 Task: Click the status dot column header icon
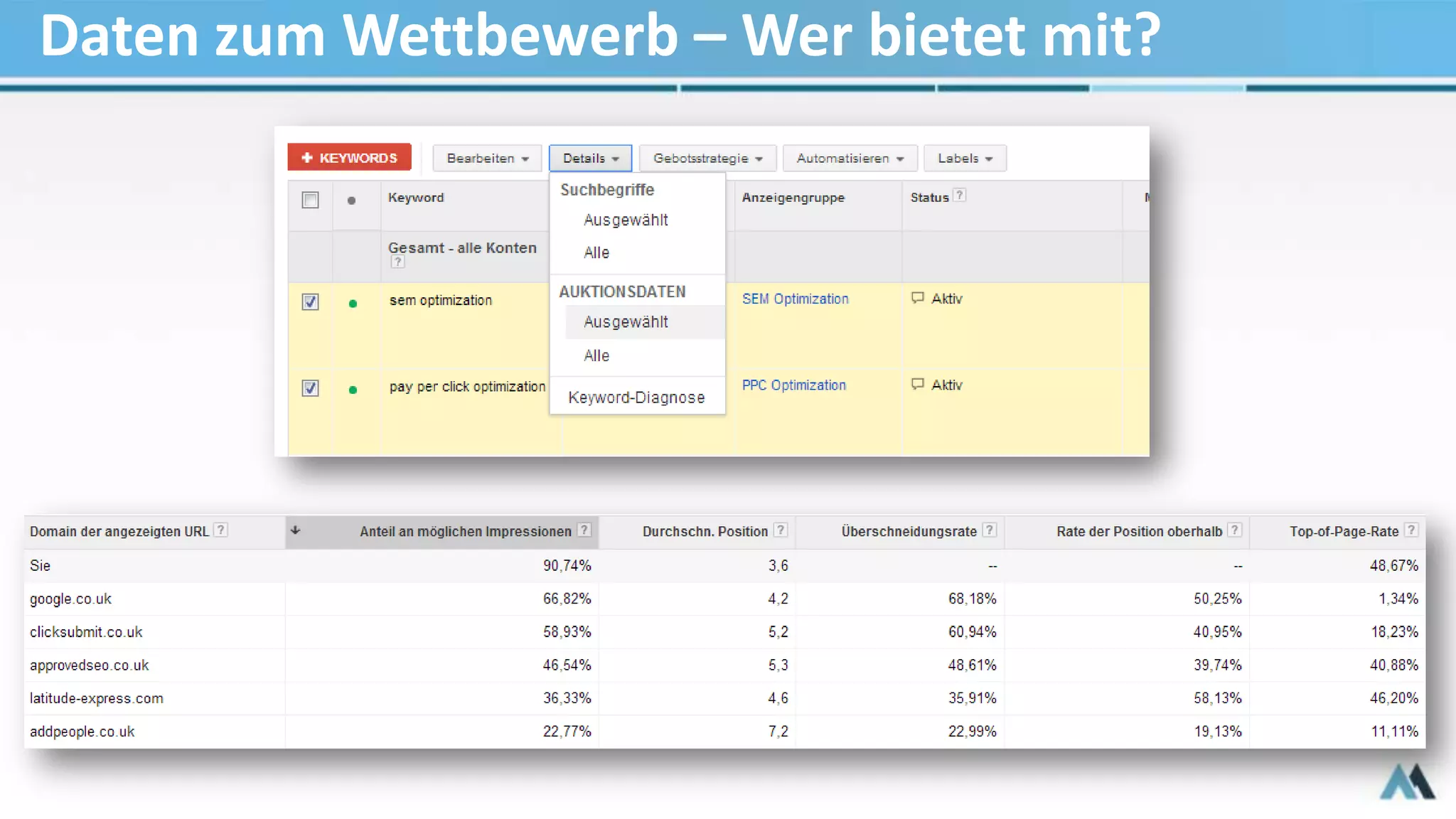click(351, 200)
